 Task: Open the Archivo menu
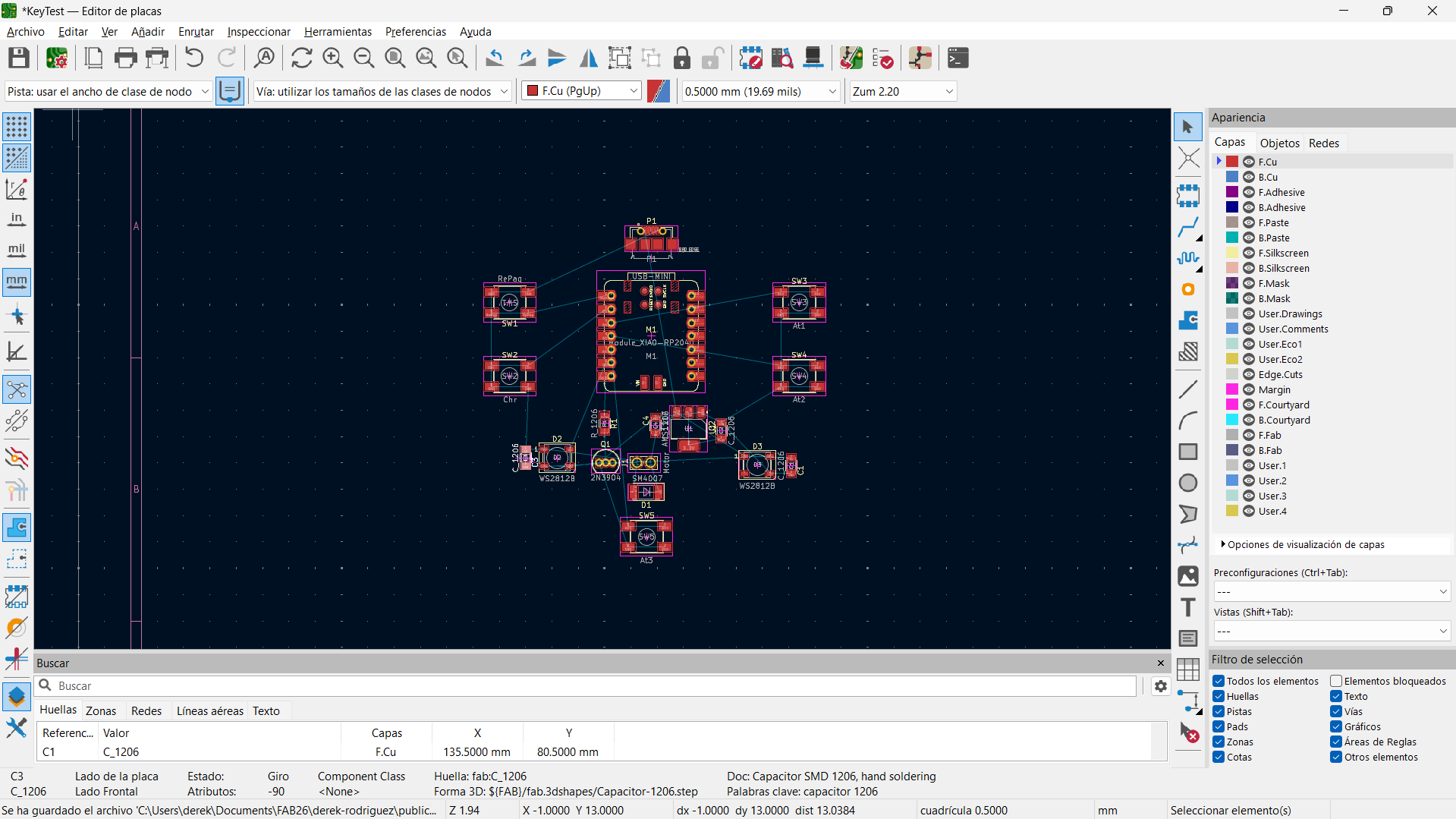26,31
